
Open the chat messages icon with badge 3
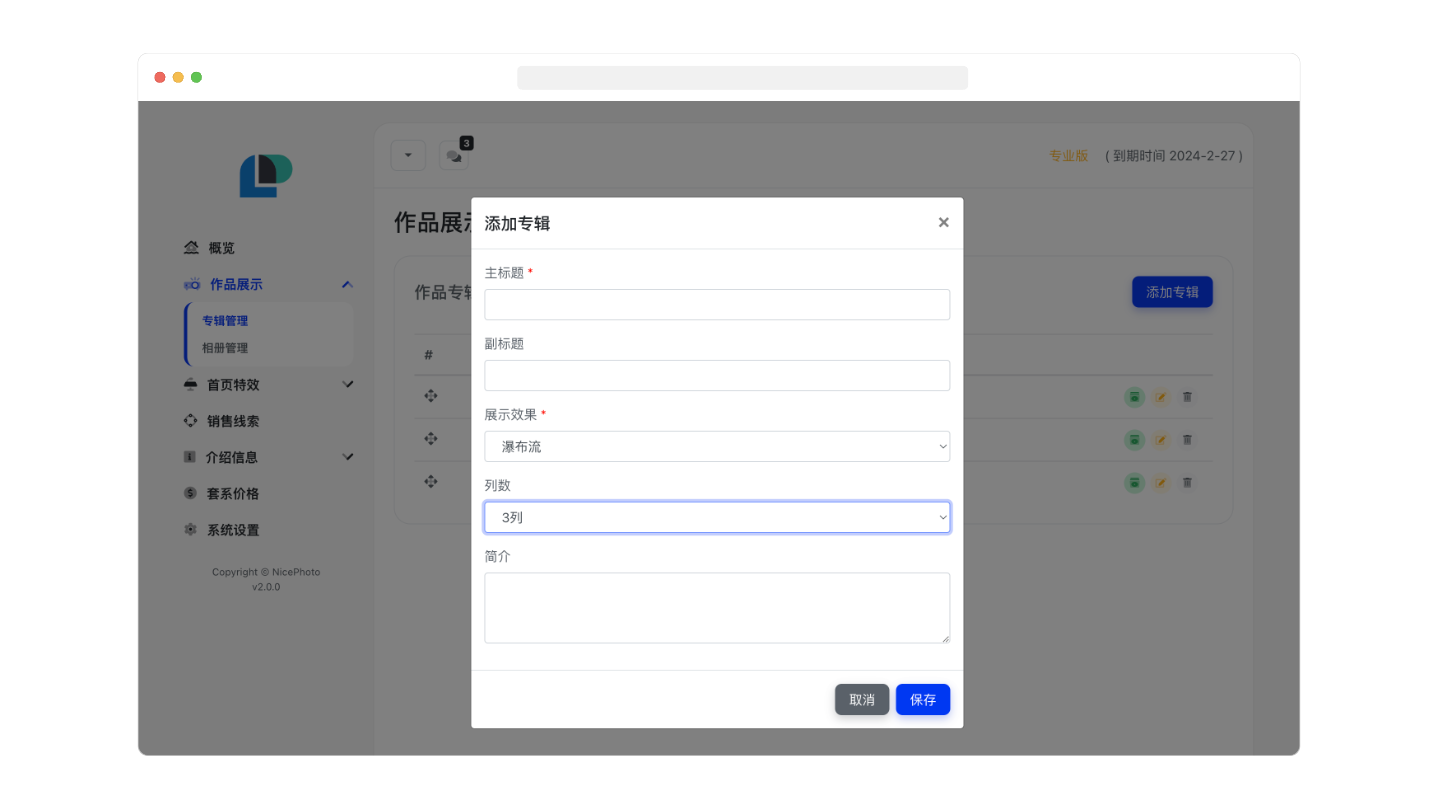tap(454, 156)
